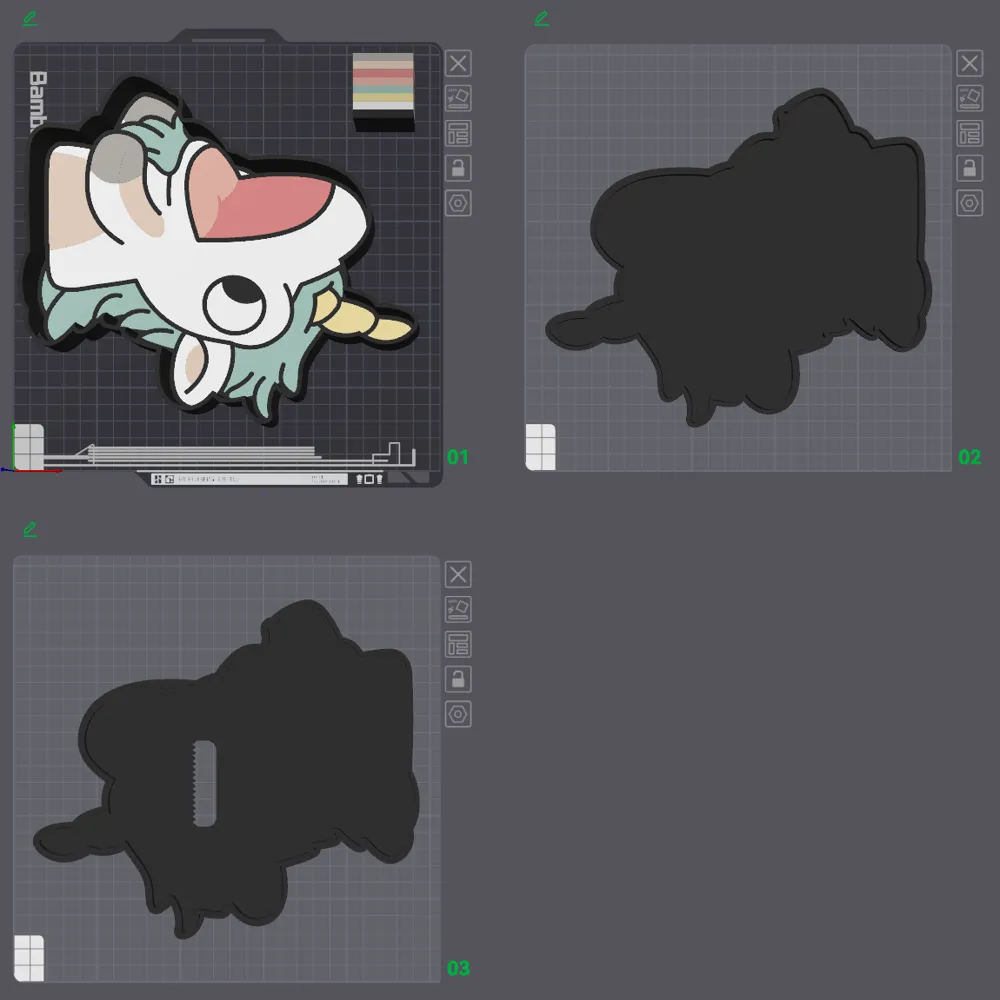Edit plate 01 name with pencil icon
Image resolution: width=1000 pixels, height=1000 pixels.
(30, 18)
